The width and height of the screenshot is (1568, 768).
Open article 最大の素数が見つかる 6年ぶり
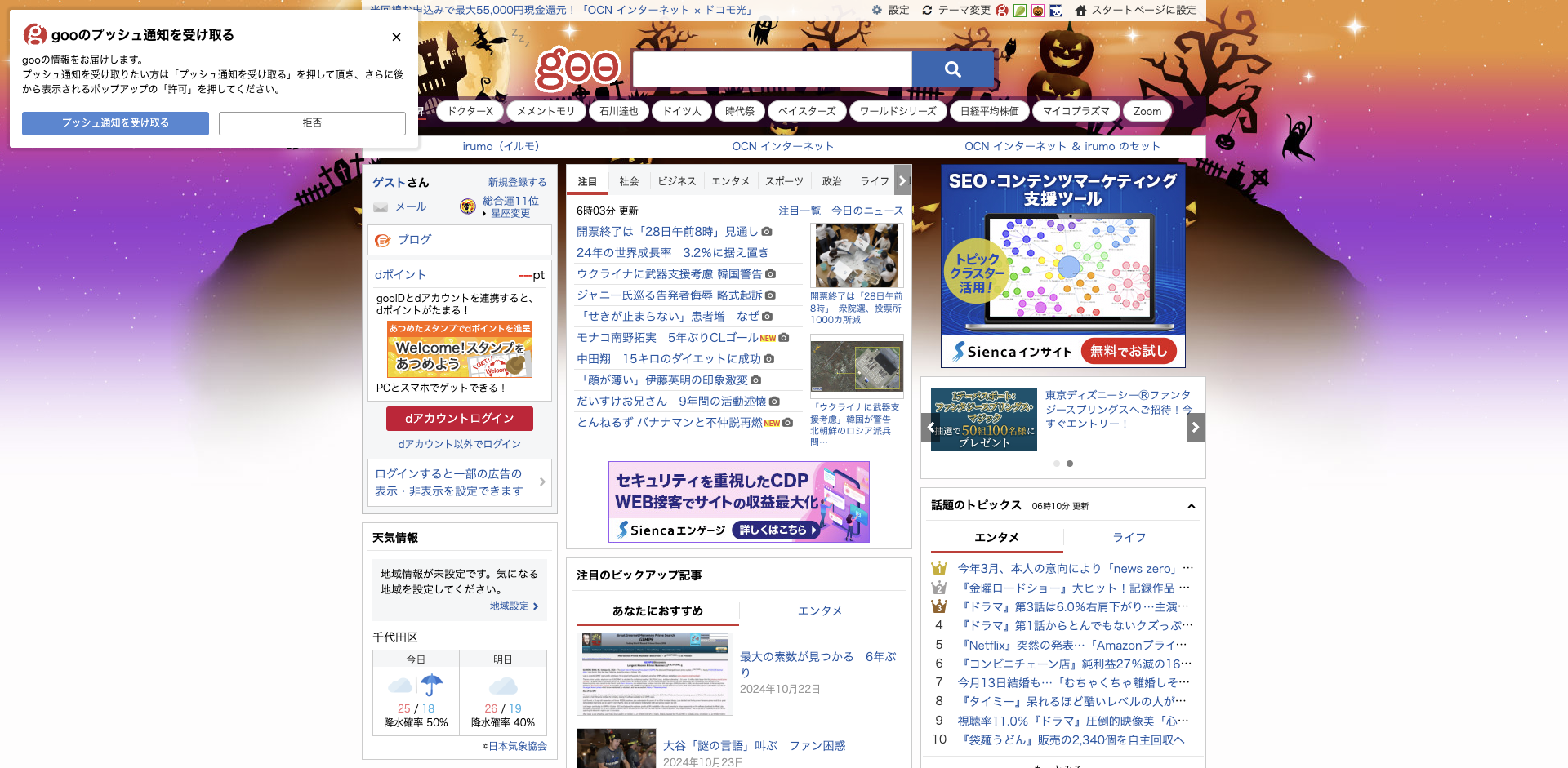point(817,664)
